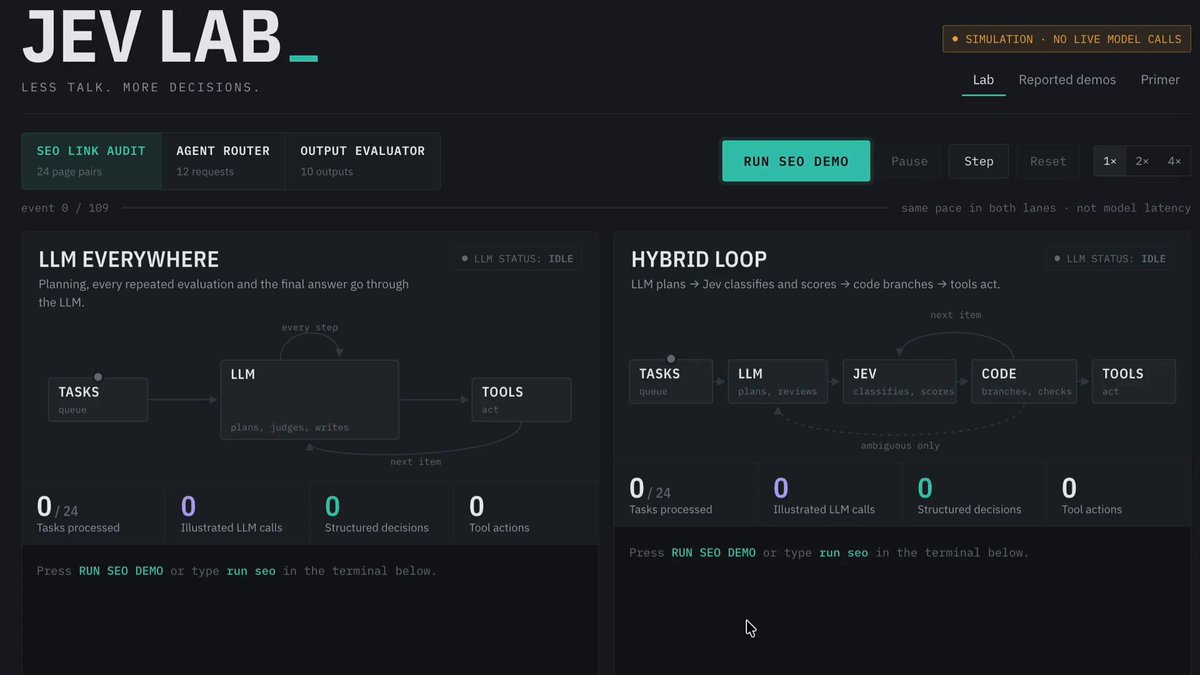Viewport: 1200px width, 675px height.
Task: Step the simulation forward one event
Action: coord(979,161)
